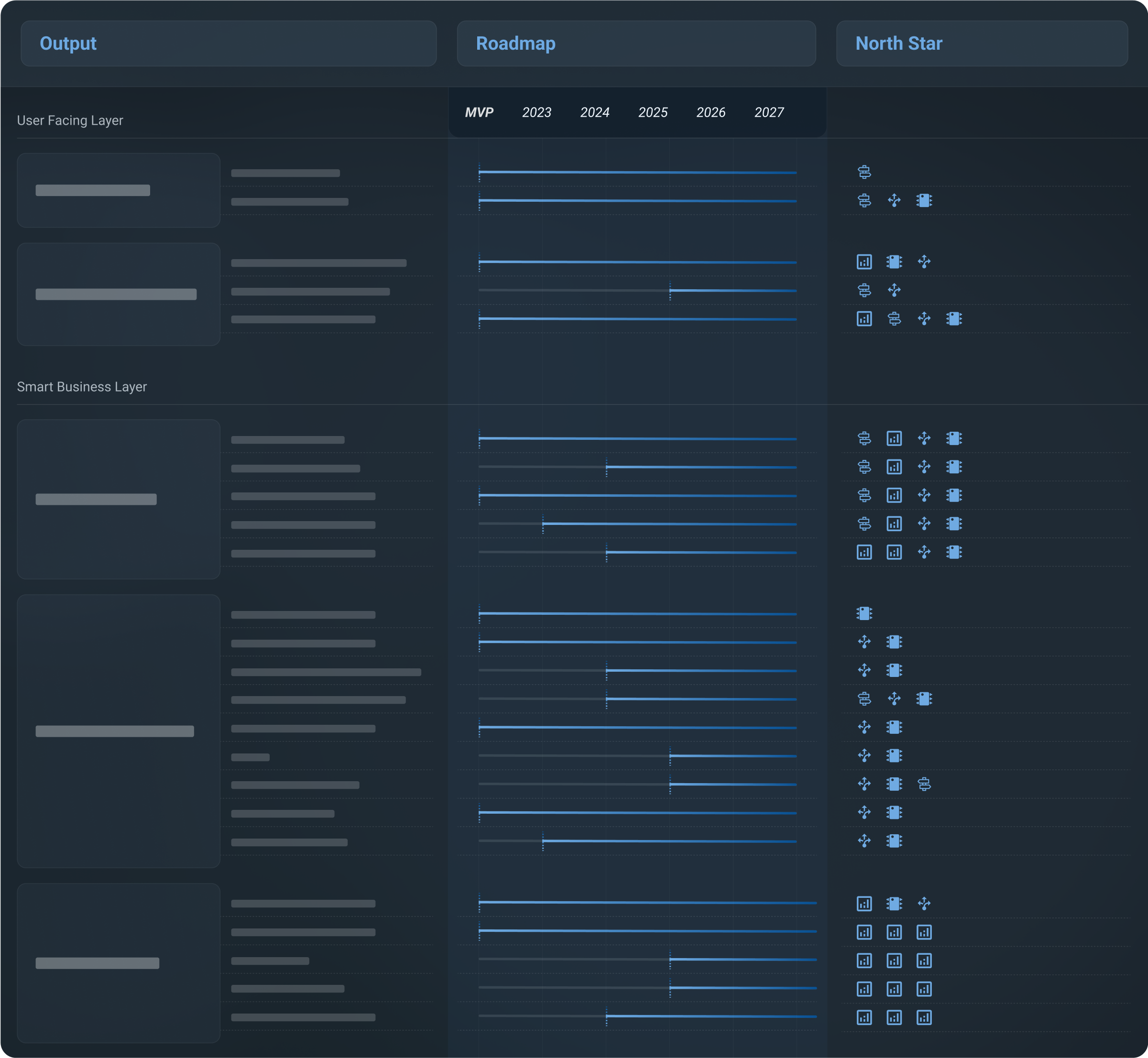1148x1058 pixels.
Task: Click the lone signpost icon in first row
Action: [x=864, y=172]
